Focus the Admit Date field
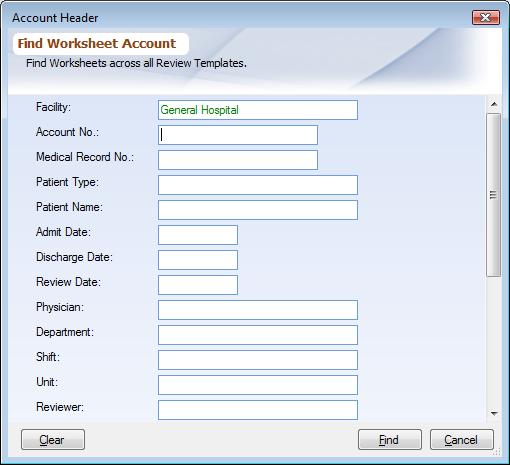This screenshot has width=510, height=465. click(x=198, y=235)
